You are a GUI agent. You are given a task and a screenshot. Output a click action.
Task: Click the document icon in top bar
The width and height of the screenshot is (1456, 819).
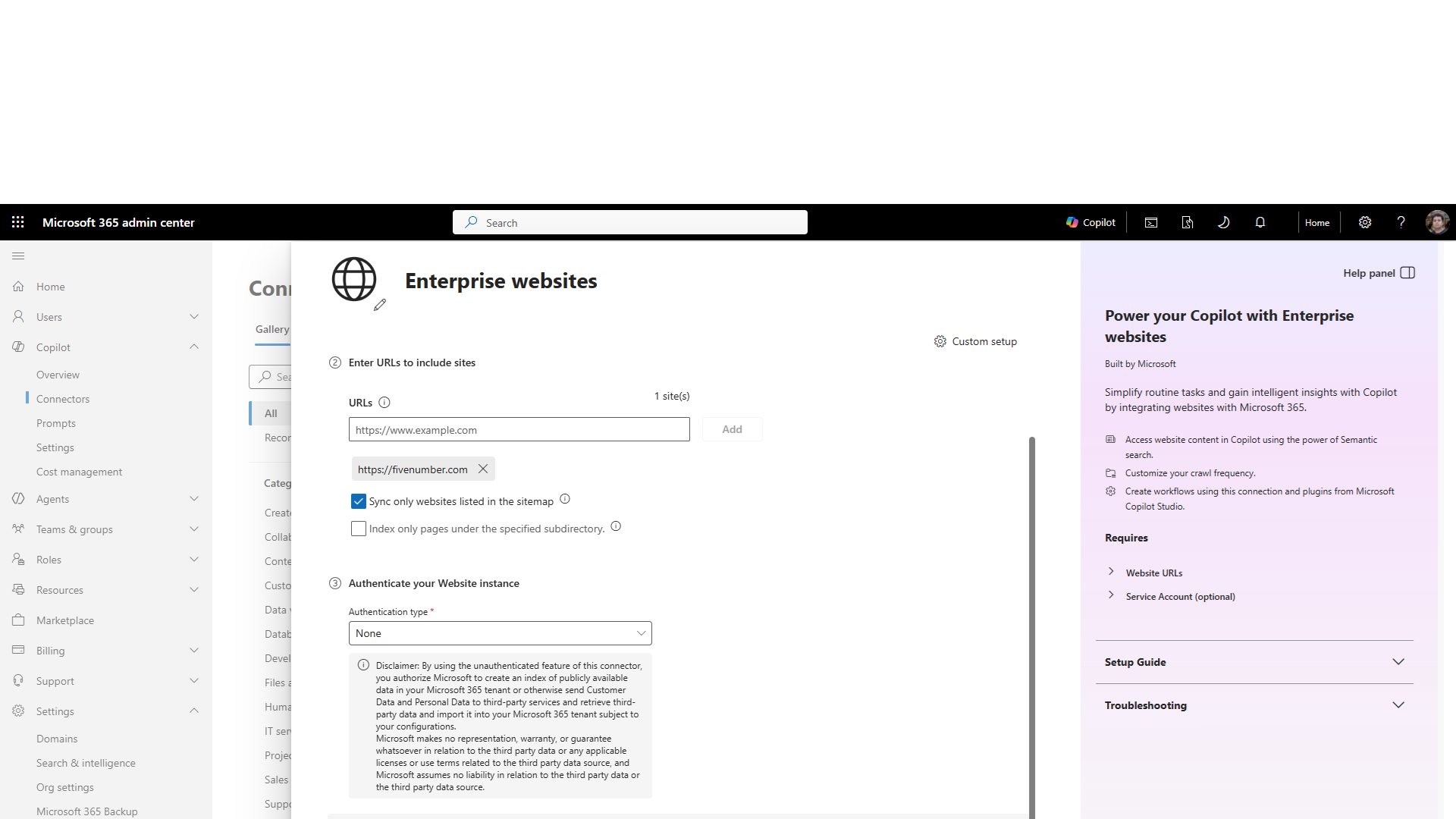point(1188,222)
